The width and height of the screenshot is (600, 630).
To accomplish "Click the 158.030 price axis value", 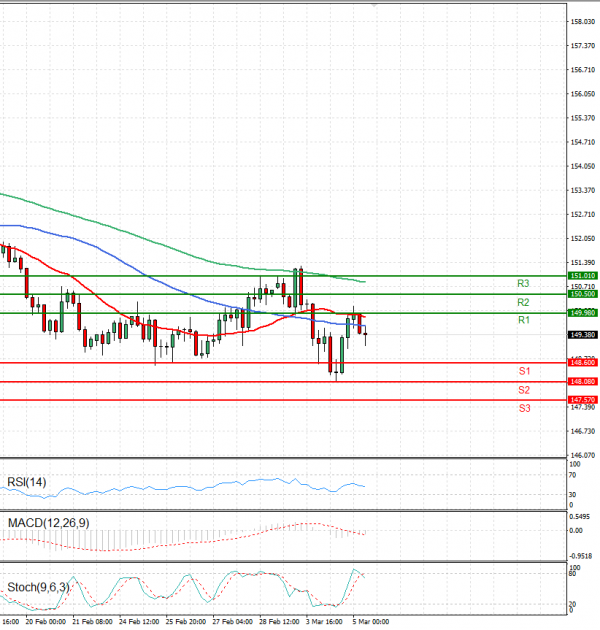I will [583, 22].
